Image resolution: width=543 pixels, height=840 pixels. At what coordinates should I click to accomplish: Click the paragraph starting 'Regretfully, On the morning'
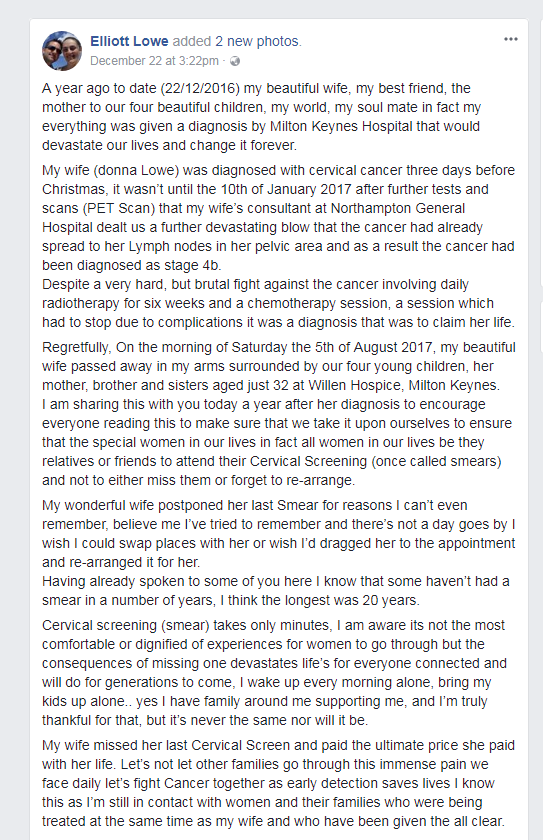click(278, 366)
